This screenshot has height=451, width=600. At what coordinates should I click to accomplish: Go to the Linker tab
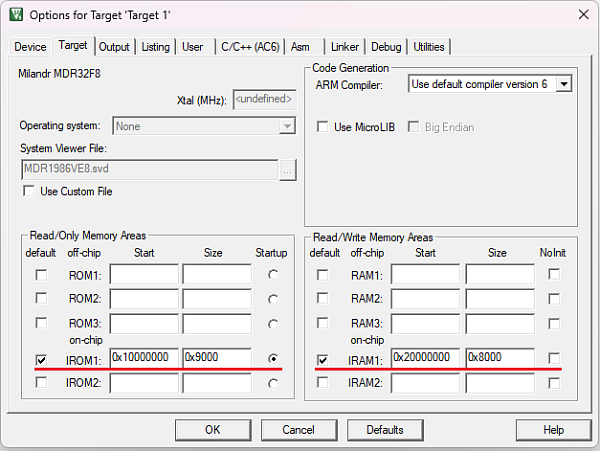344,47
